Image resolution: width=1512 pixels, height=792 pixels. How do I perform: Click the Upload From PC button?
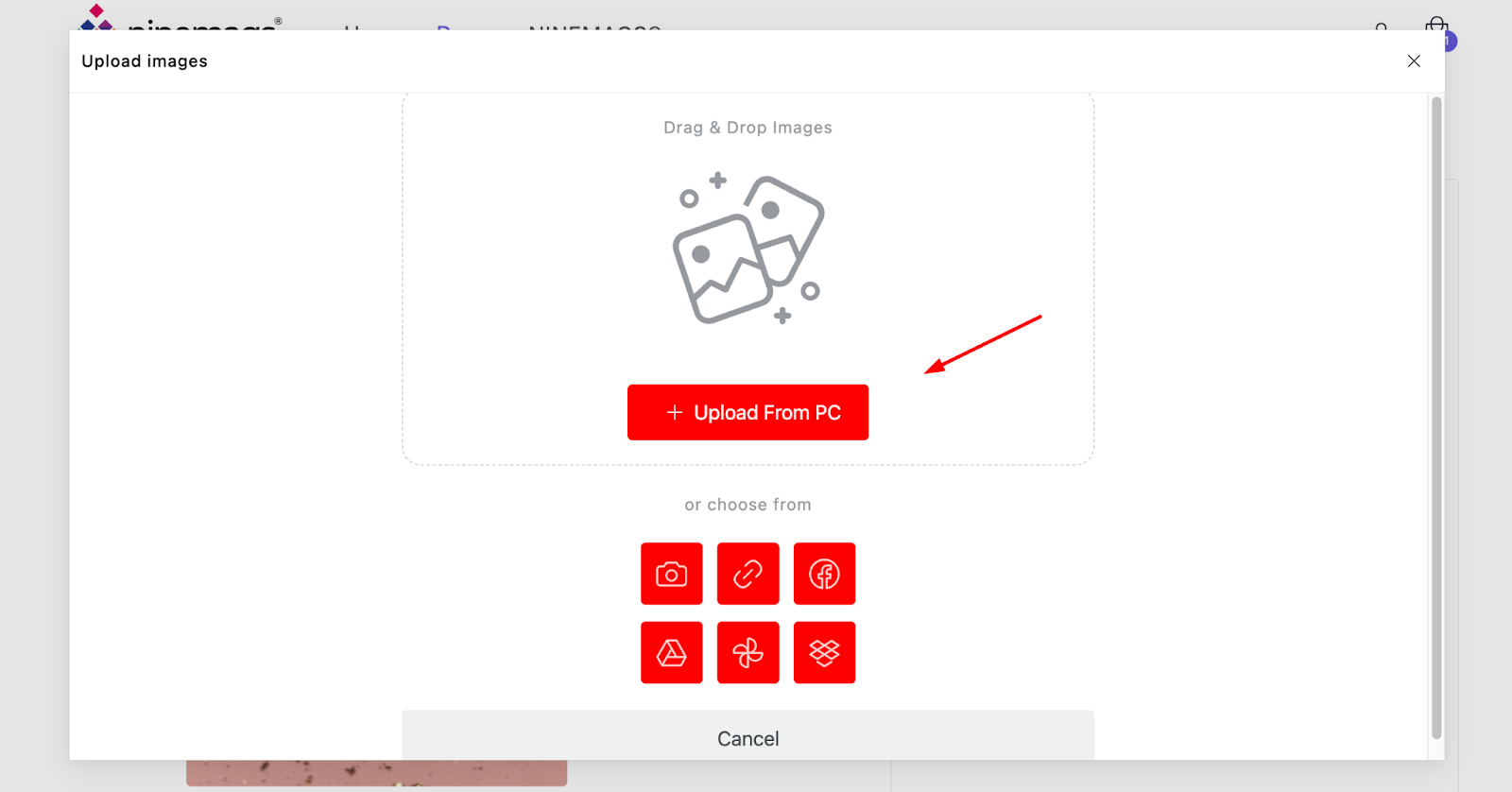[x=747, y=412]
